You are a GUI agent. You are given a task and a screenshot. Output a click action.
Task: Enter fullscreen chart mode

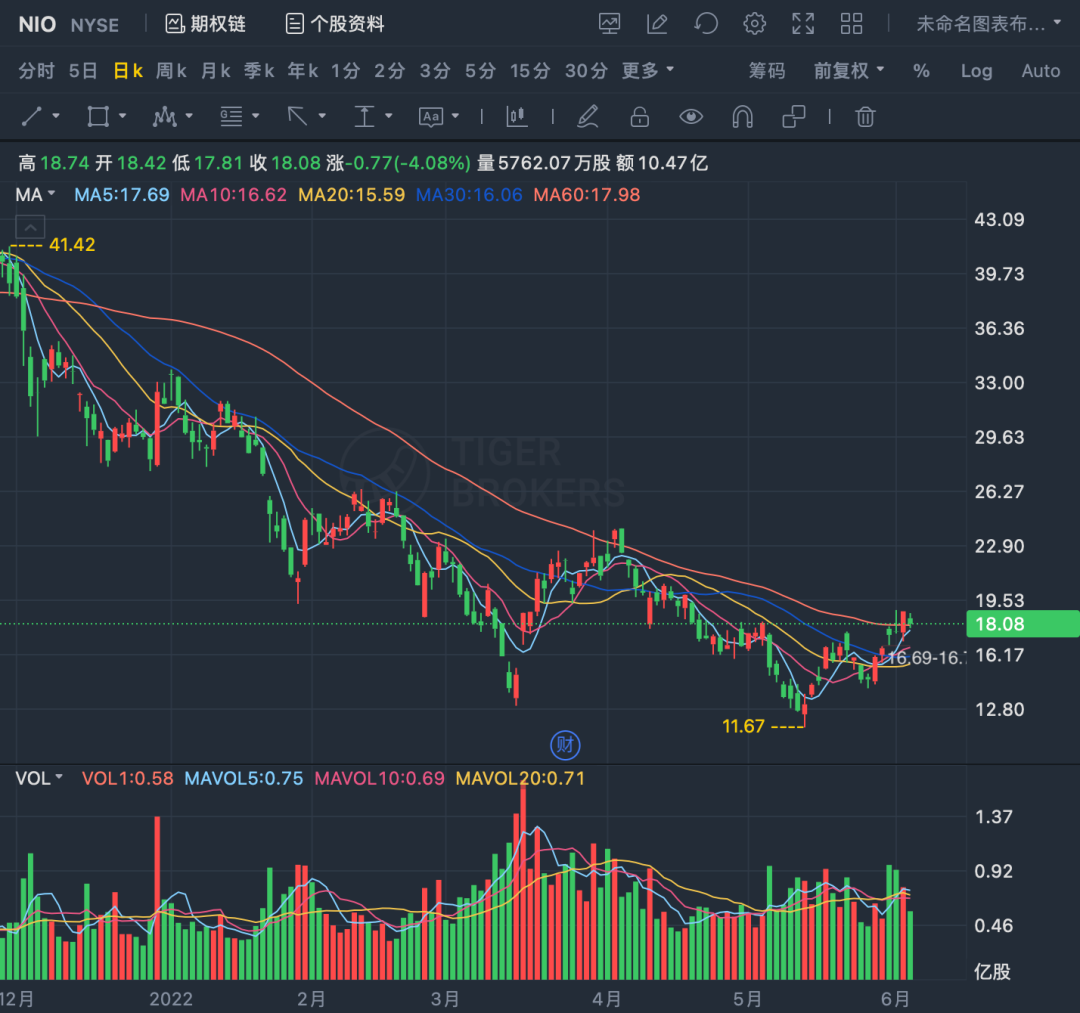click(x=803, y=24)
